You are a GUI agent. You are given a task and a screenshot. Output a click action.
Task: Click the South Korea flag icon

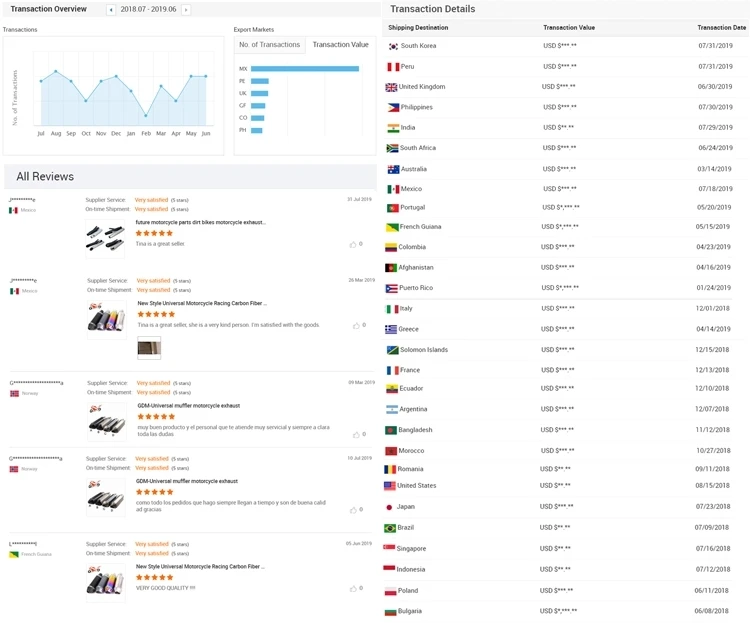pos(392,46)
